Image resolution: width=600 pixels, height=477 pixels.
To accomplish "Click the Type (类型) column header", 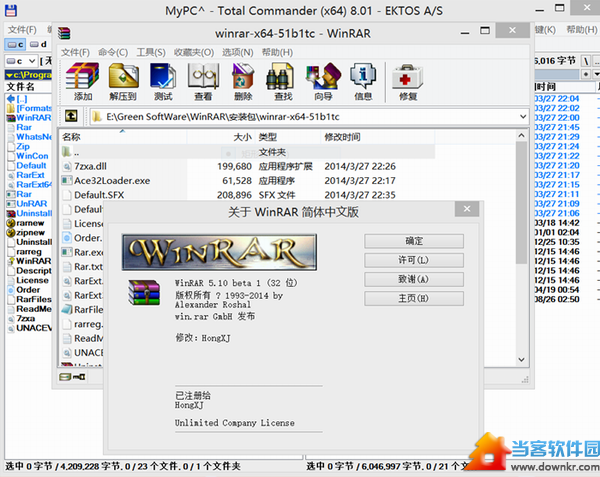I will click(x=288, y=137).
